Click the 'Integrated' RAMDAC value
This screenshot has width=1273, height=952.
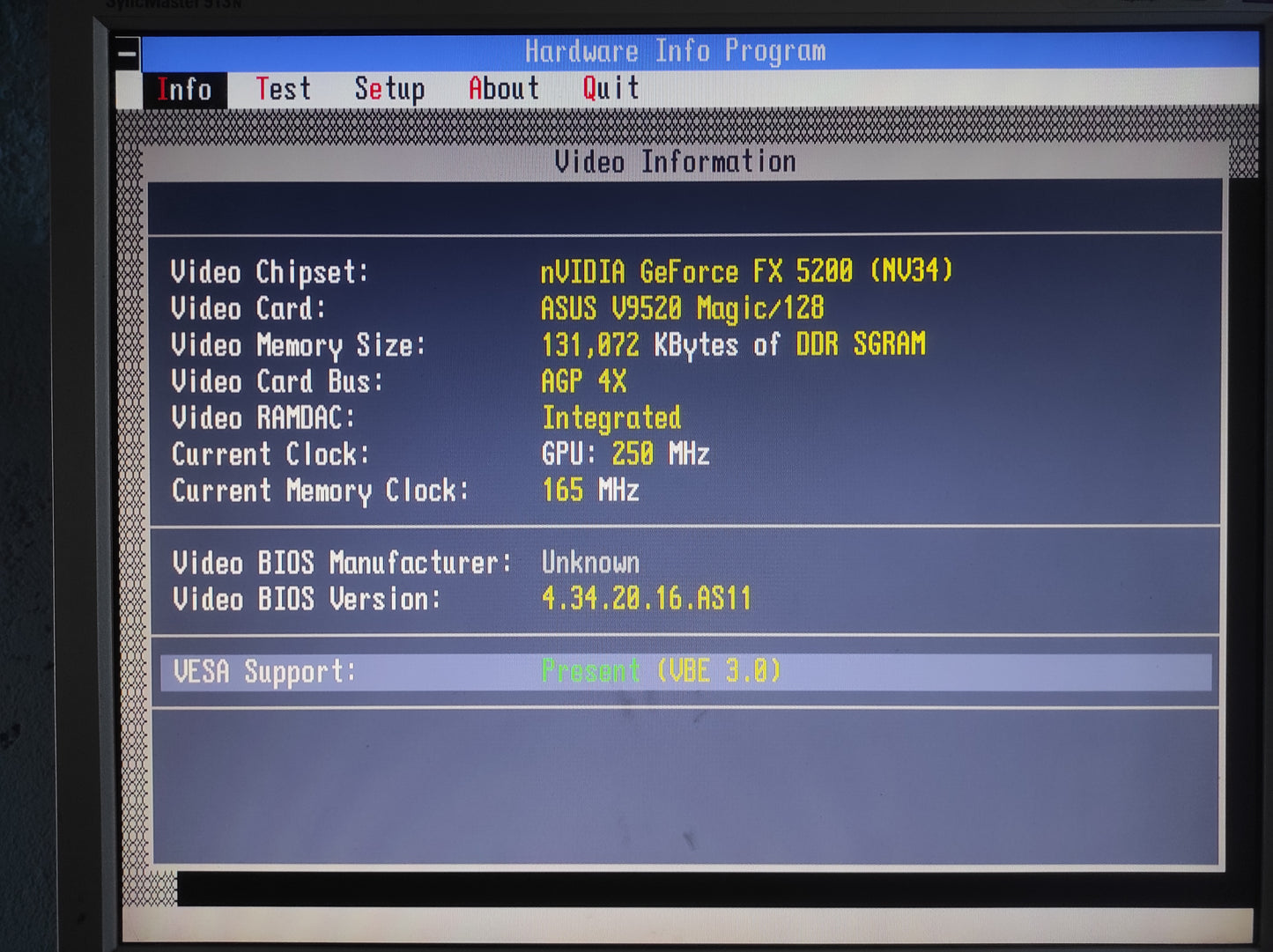click(x=611, y=418)
